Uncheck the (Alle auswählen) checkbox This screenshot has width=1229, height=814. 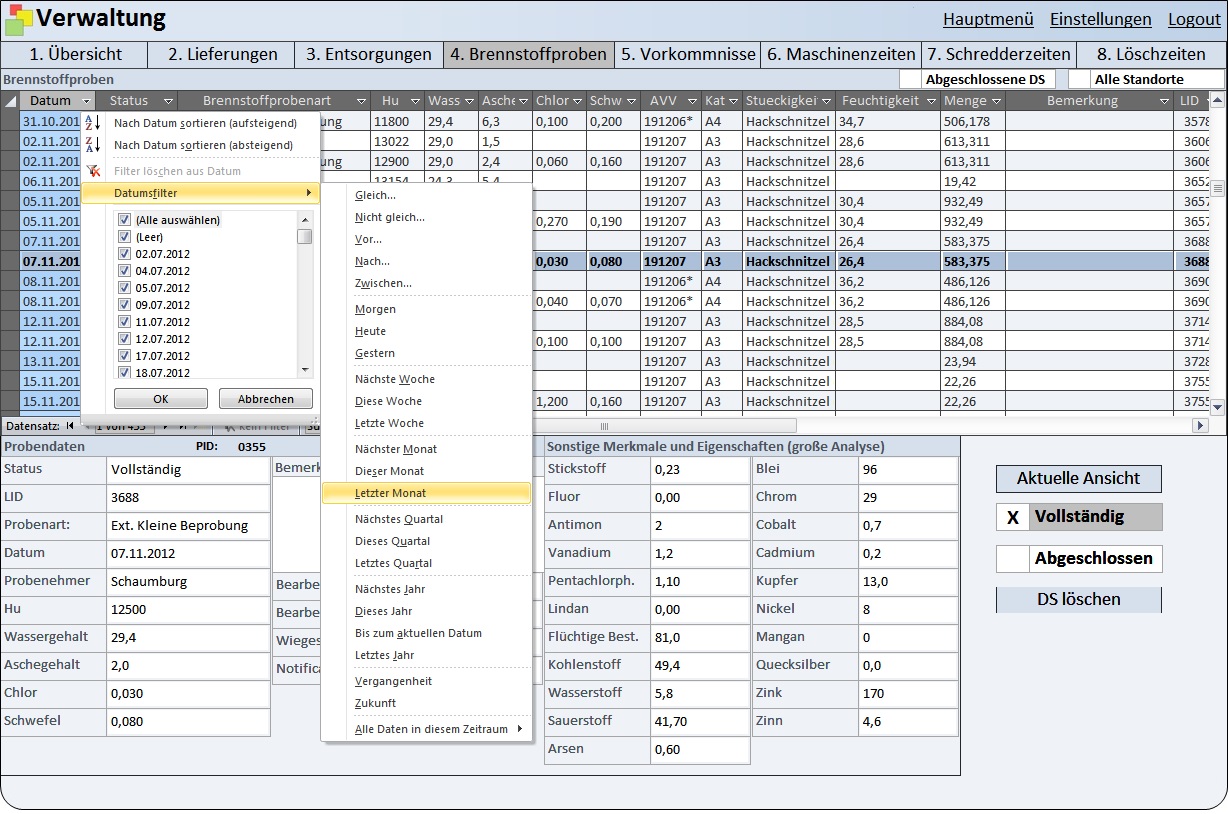tap(125, 220)
